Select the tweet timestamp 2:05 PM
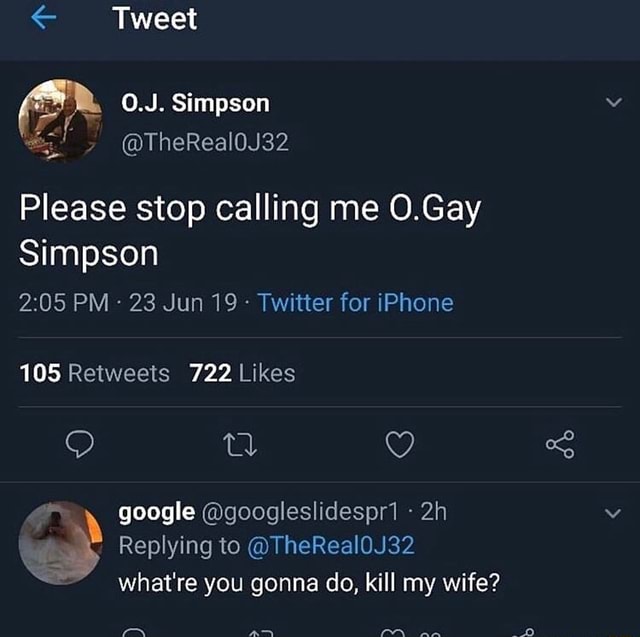 point(64,303)
